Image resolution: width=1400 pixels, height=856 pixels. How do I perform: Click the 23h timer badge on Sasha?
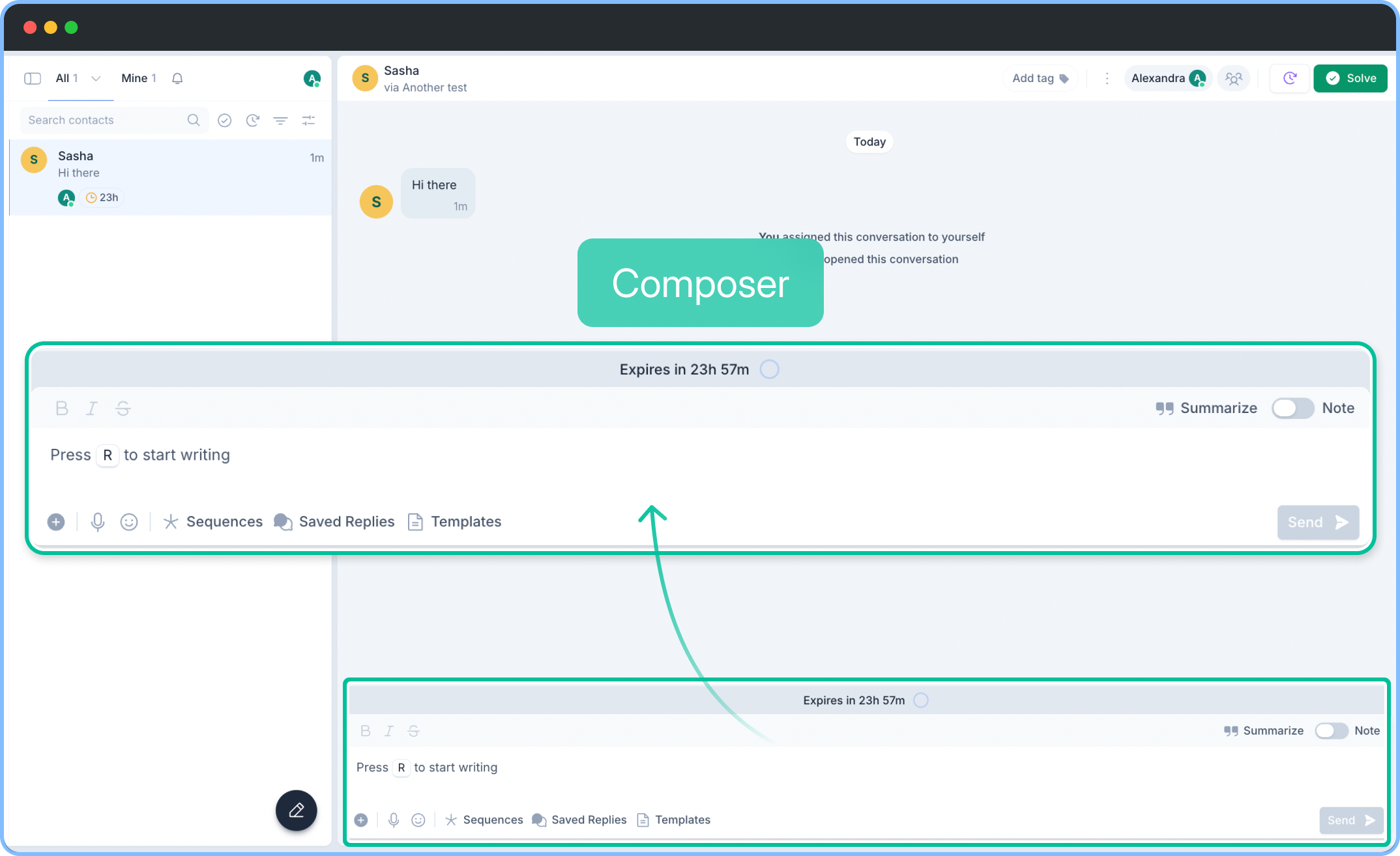[x=102, y=197]
